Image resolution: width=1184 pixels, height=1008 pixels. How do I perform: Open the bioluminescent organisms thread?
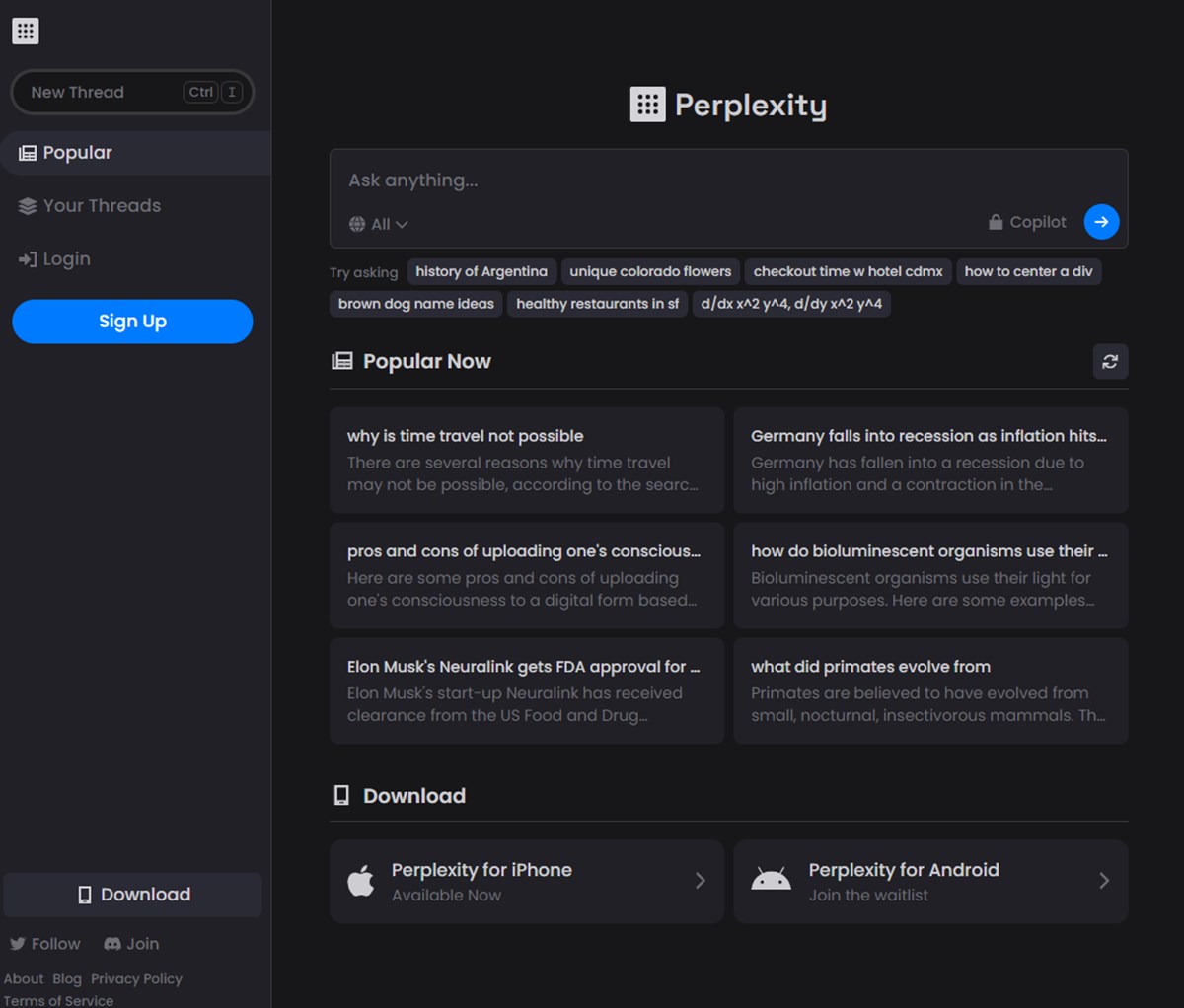point(930,576)
